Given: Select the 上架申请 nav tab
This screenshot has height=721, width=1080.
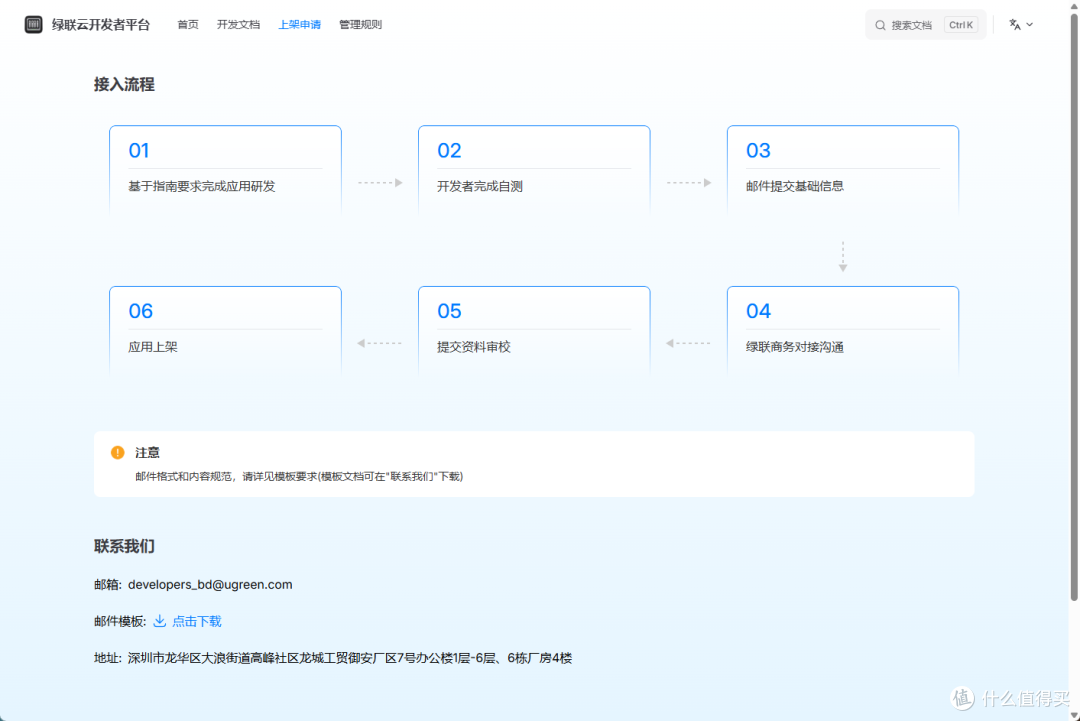Looking at the screenshot, I should click(300, 25).
